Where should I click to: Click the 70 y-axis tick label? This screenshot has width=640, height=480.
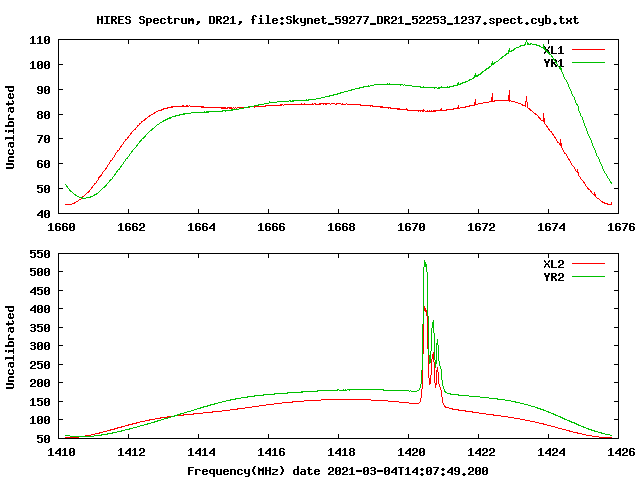43,139
